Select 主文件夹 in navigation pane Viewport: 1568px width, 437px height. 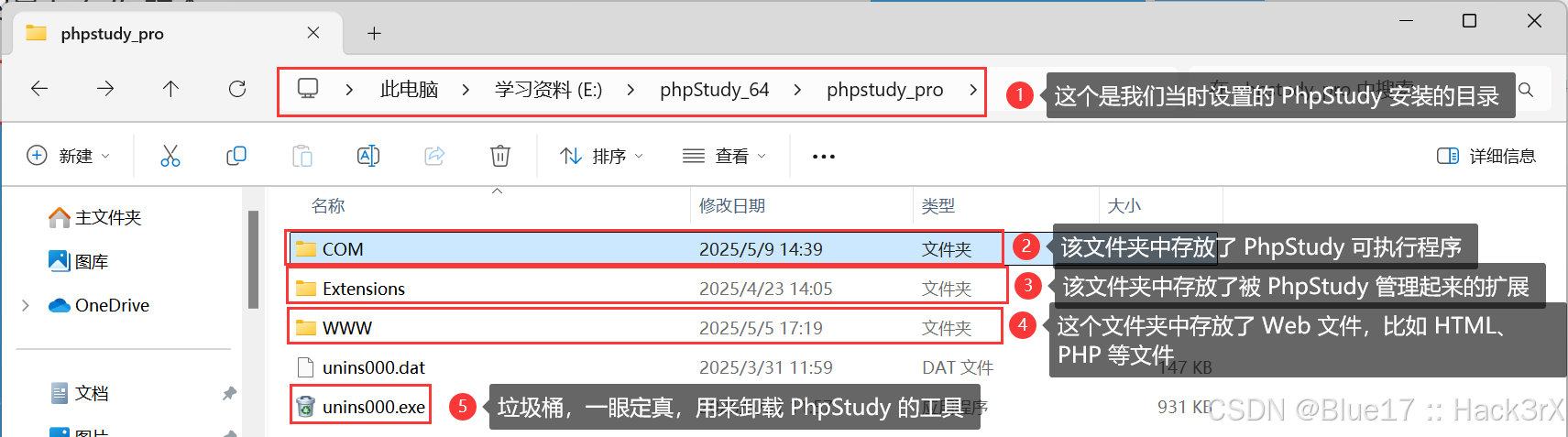tap(108, 217)
